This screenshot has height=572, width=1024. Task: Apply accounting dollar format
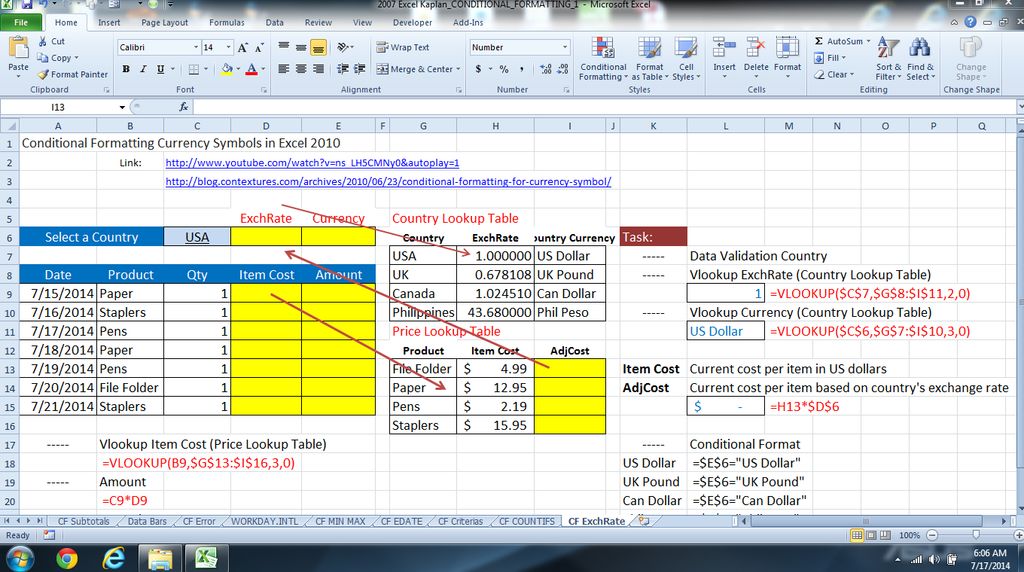pyautogui.click(x=479, y=69)
